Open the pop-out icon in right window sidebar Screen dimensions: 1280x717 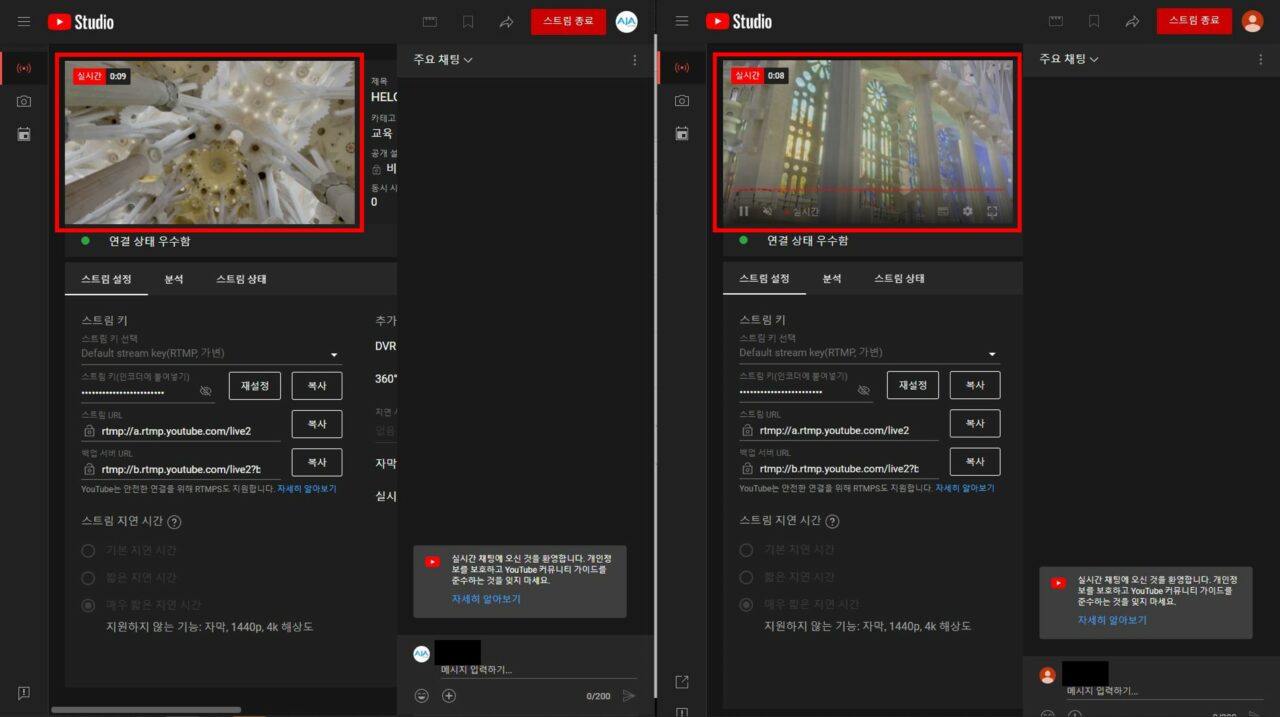[682, 682]
